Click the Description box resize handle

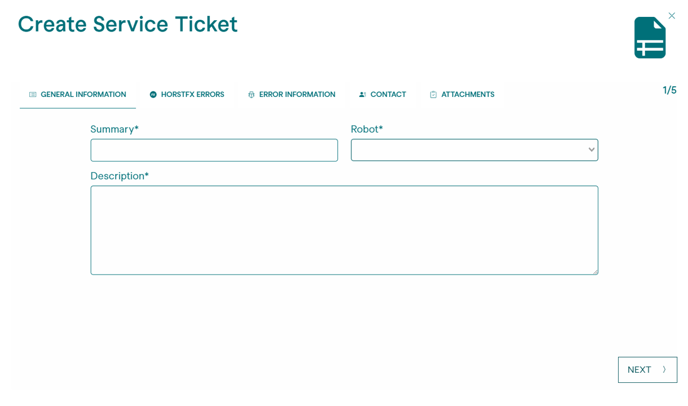(x=594, y=270)
